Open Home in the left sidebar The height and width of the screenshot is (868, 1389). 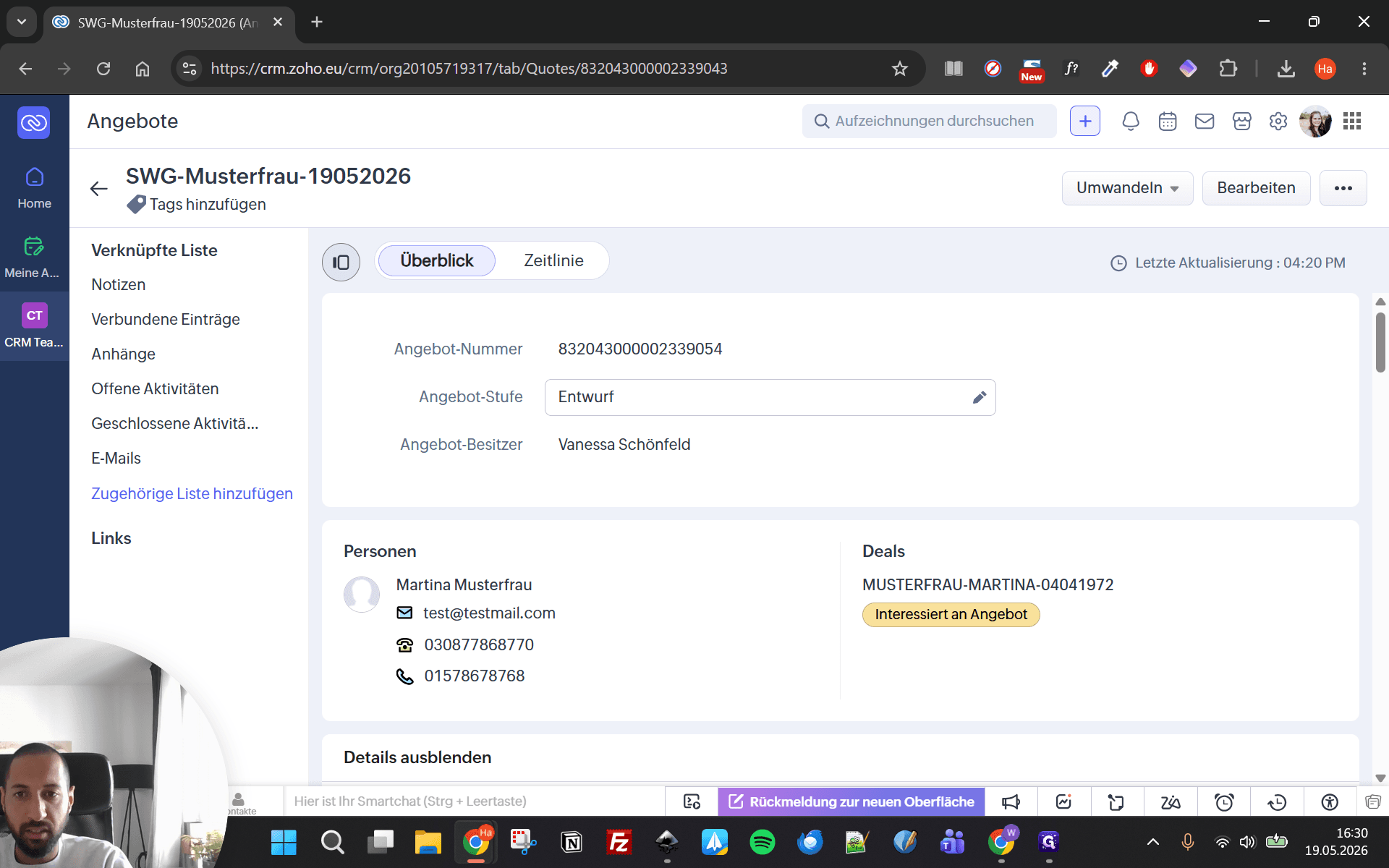[x=34, y=188]
